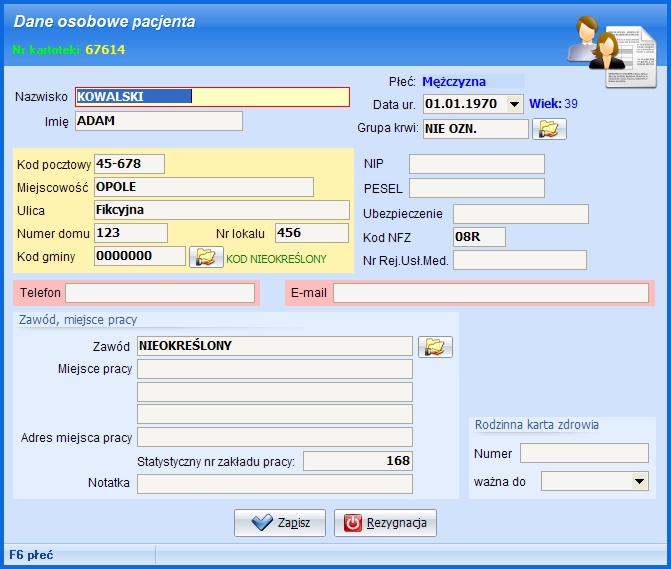
Task: Open blood group folder browse icon
Action: pyautogui.click(x=549, y=129)
